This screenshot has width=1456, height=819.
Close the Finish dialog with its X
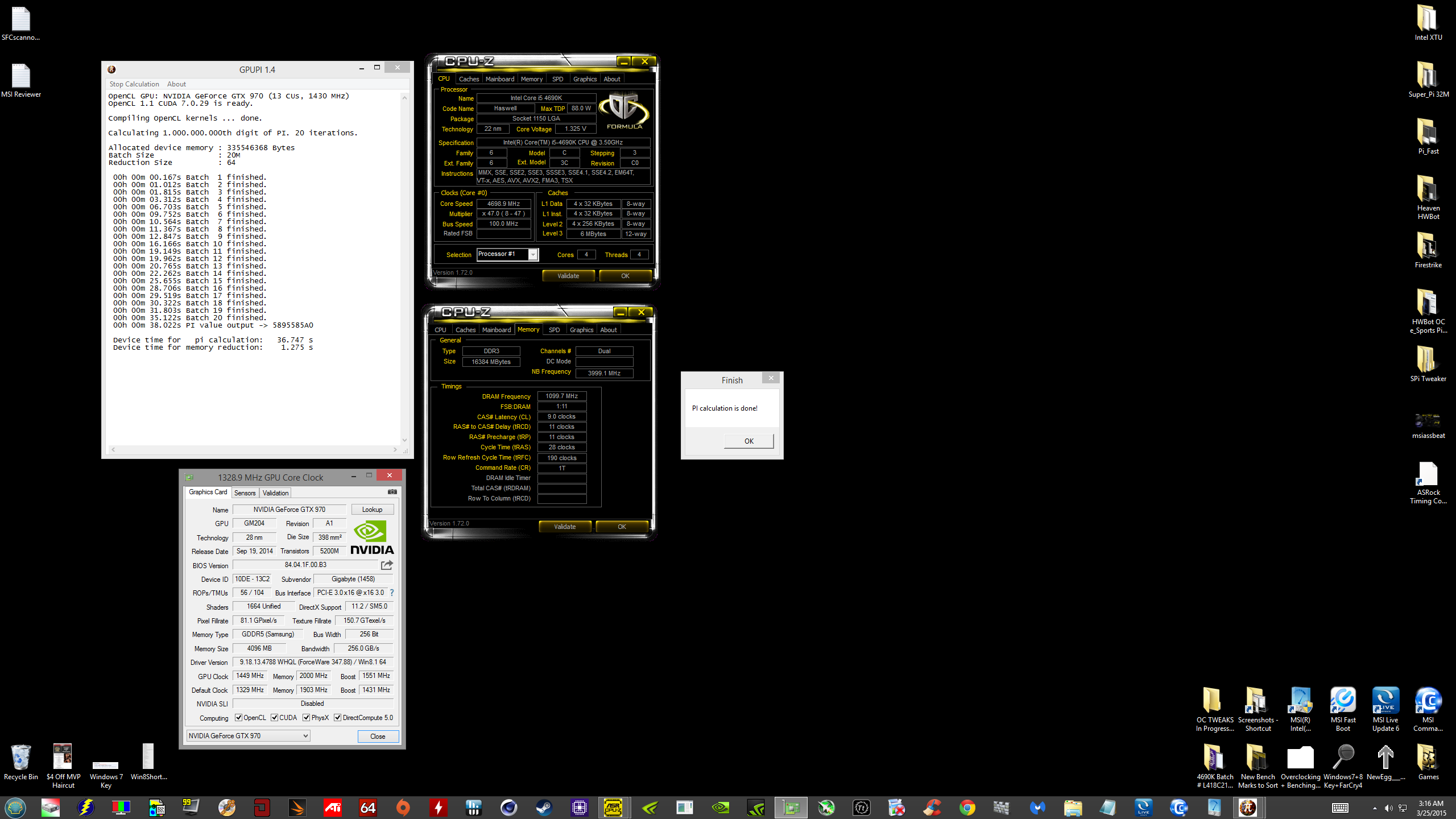coord(771,378)
